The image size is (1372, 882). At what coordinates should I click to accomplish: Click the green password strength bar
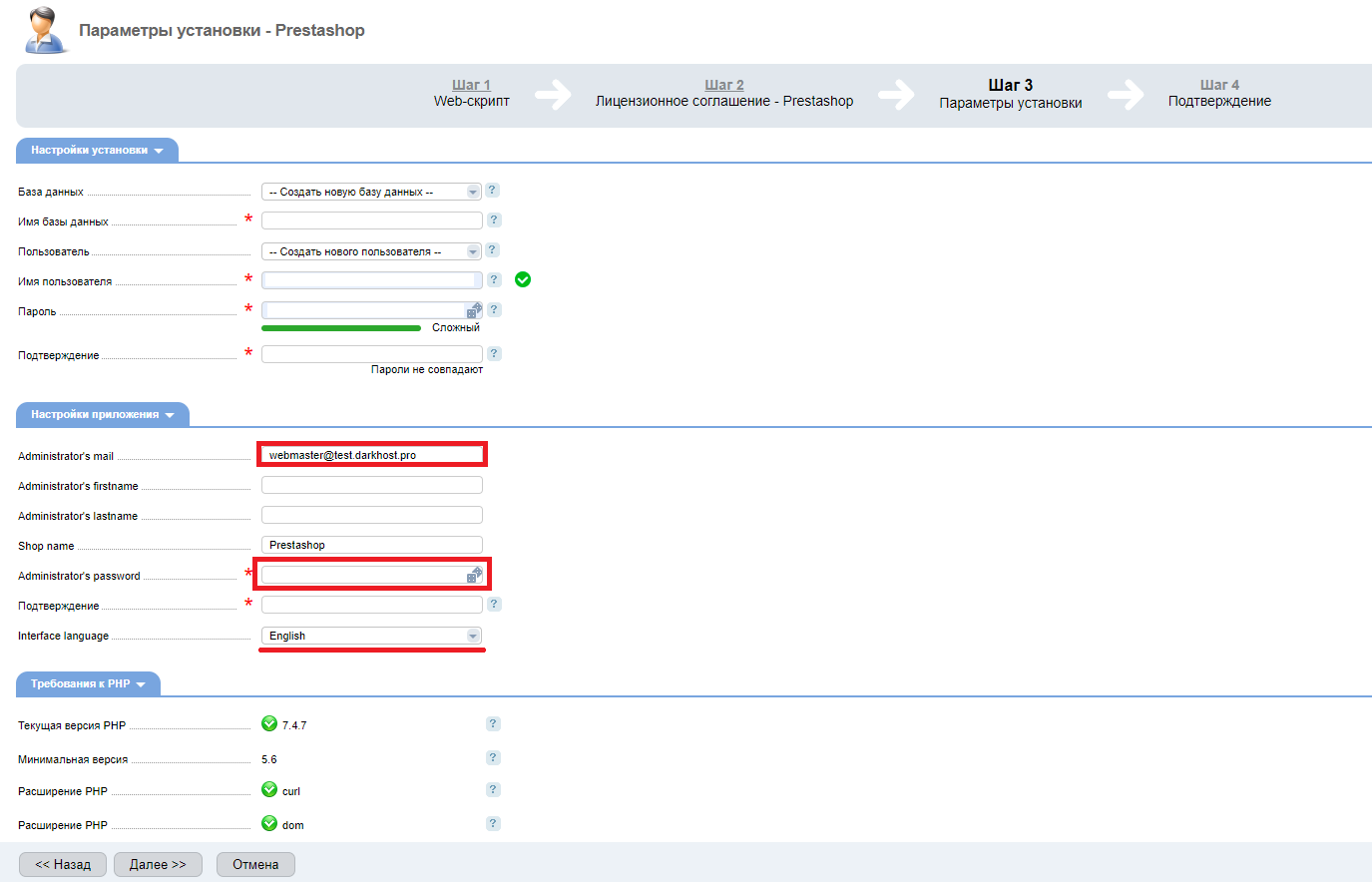pyautogui.click(x=341, y=328)
